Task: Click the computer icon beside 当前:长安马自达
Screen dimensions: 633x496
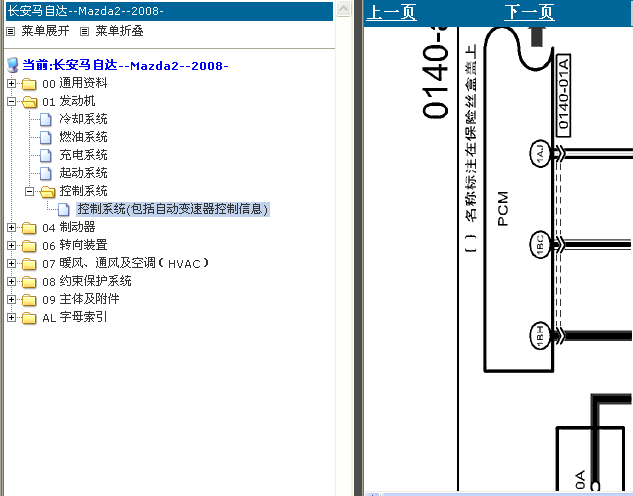Action: [13, 65]
